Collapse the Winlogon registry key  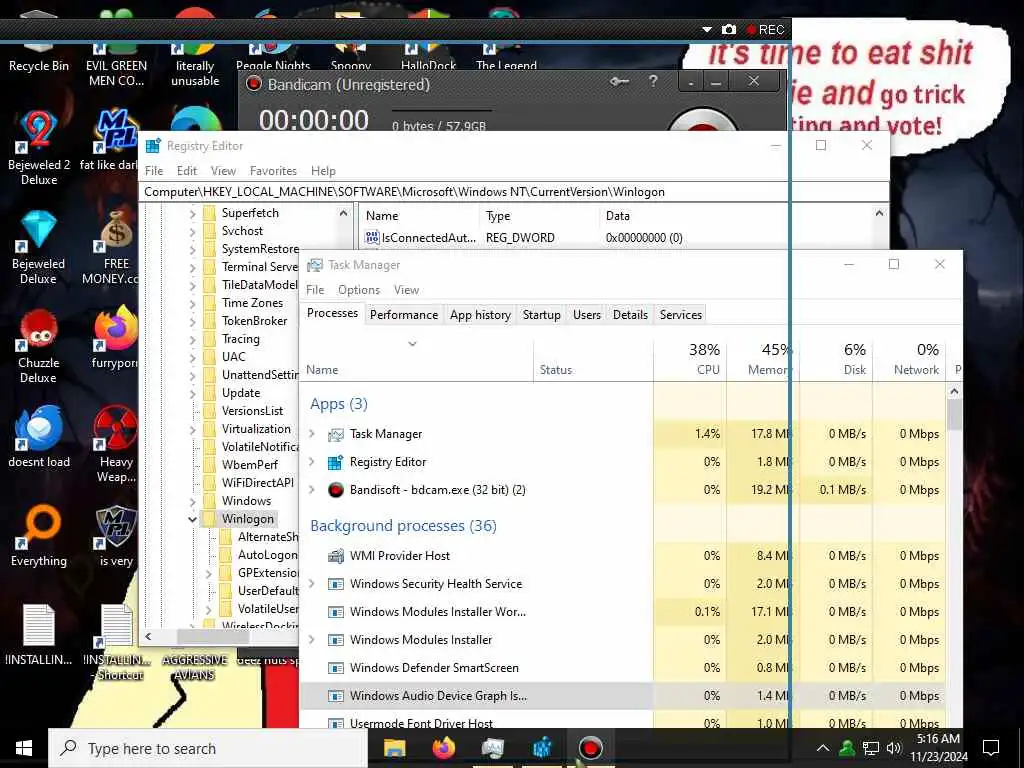pos(192,519)
